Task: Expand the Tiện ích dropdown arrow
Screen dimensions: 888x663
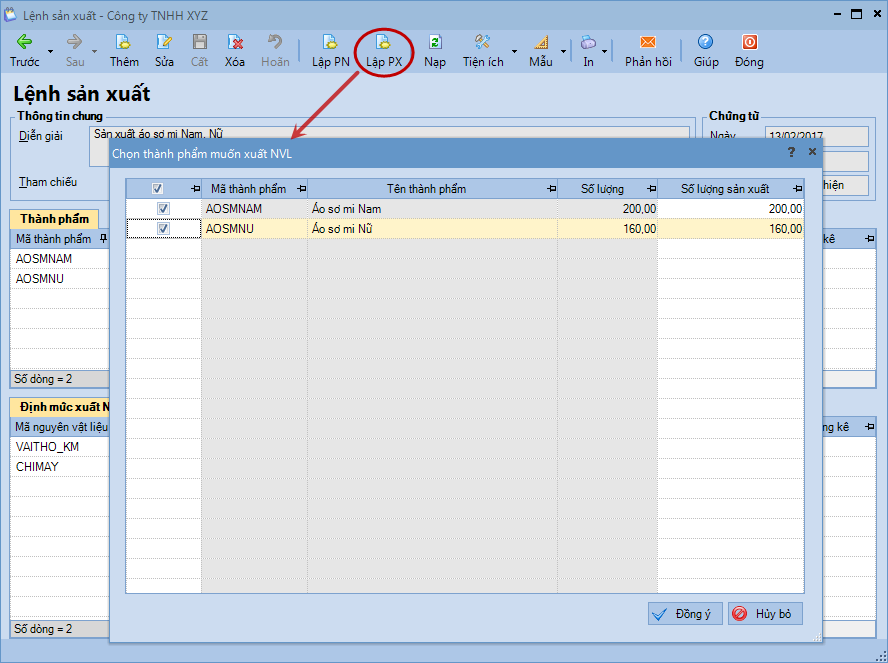Action: (x=515, y=50)
